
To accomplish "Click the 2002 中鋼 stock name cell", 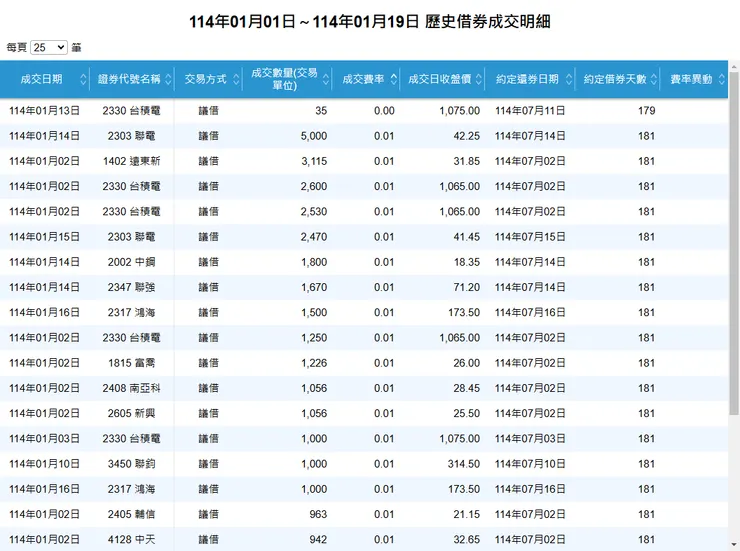I will coord(132,262).
